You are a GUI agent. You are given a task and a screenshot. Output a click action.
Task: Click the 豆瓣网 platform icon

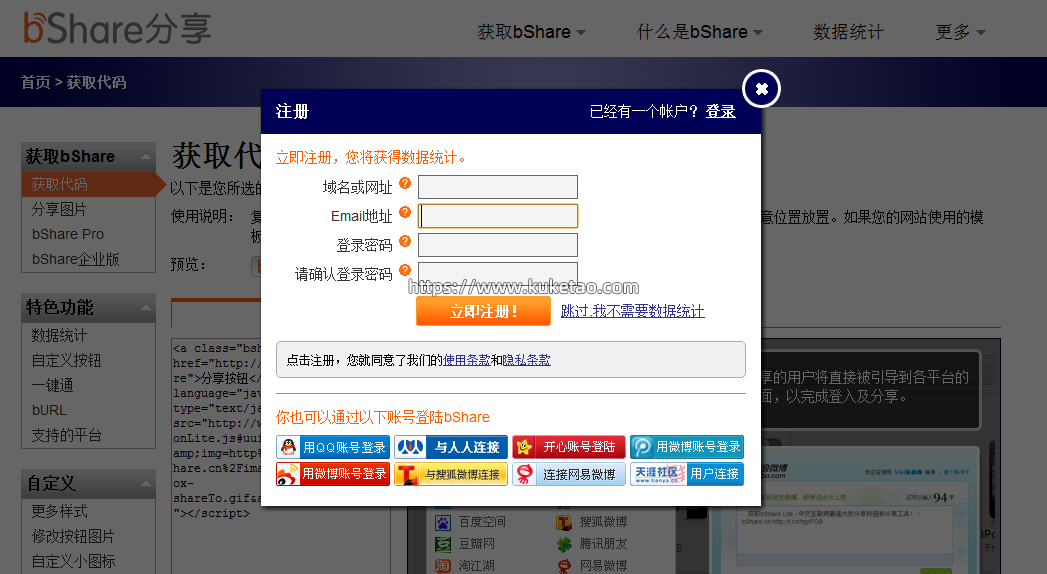[x=443, y=544]
